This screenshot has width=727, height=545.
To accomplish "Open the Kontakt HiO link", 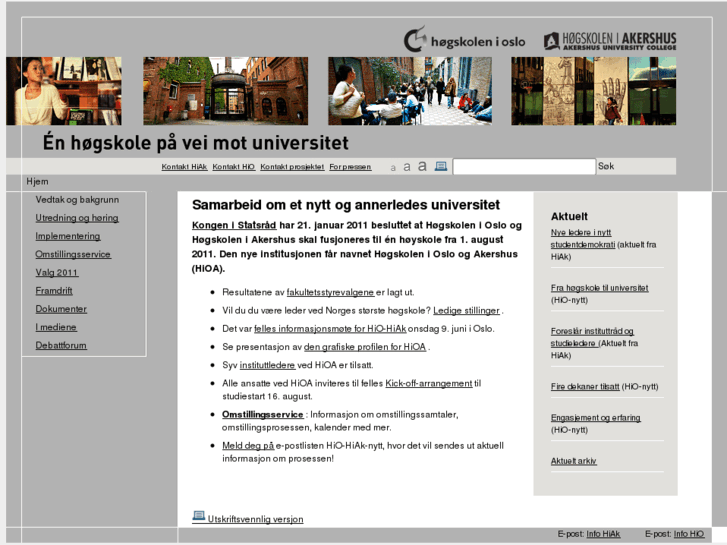I will click(x=234, y=167).
